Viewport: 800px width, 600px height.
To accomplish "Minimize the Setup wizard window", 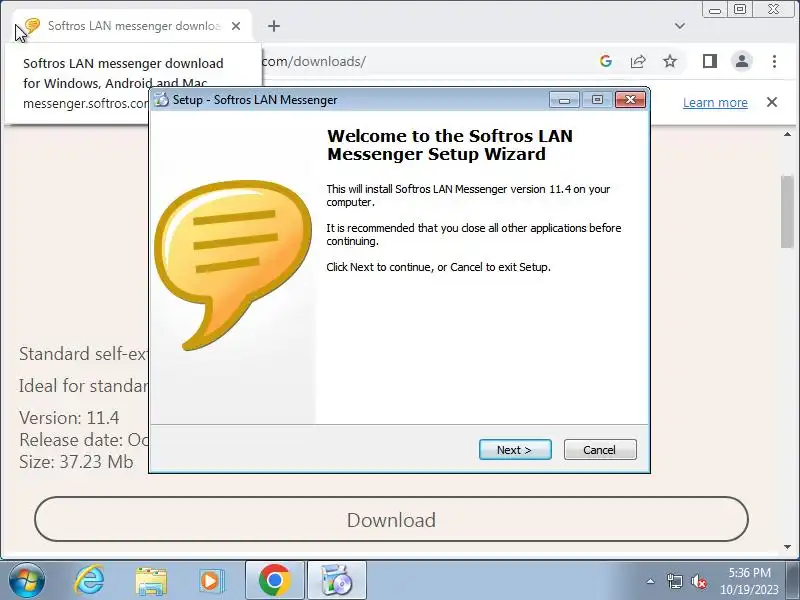I will pyautogui.click(x=564, y=99).
